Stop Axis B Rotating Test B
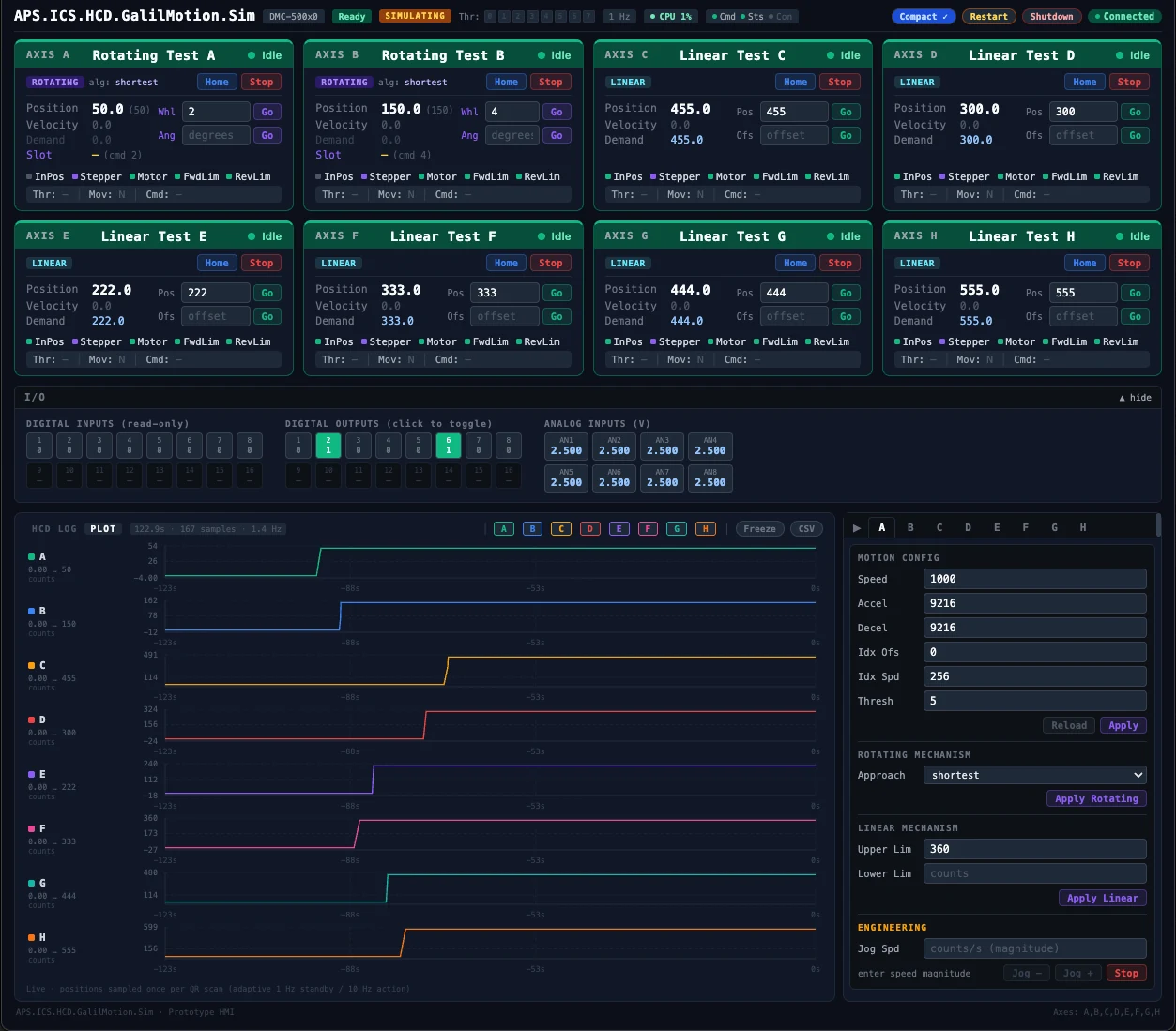1176x1031 pixels. point(551,83)
